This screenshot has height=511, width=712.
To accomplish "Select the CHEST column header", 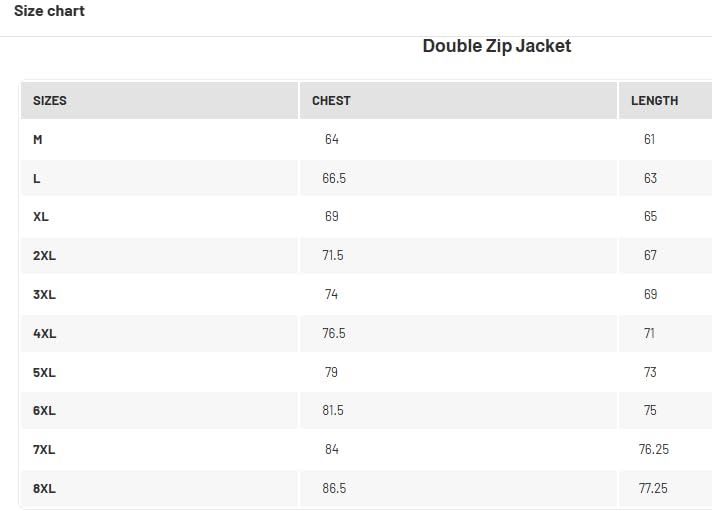I will tap(331, 101).
